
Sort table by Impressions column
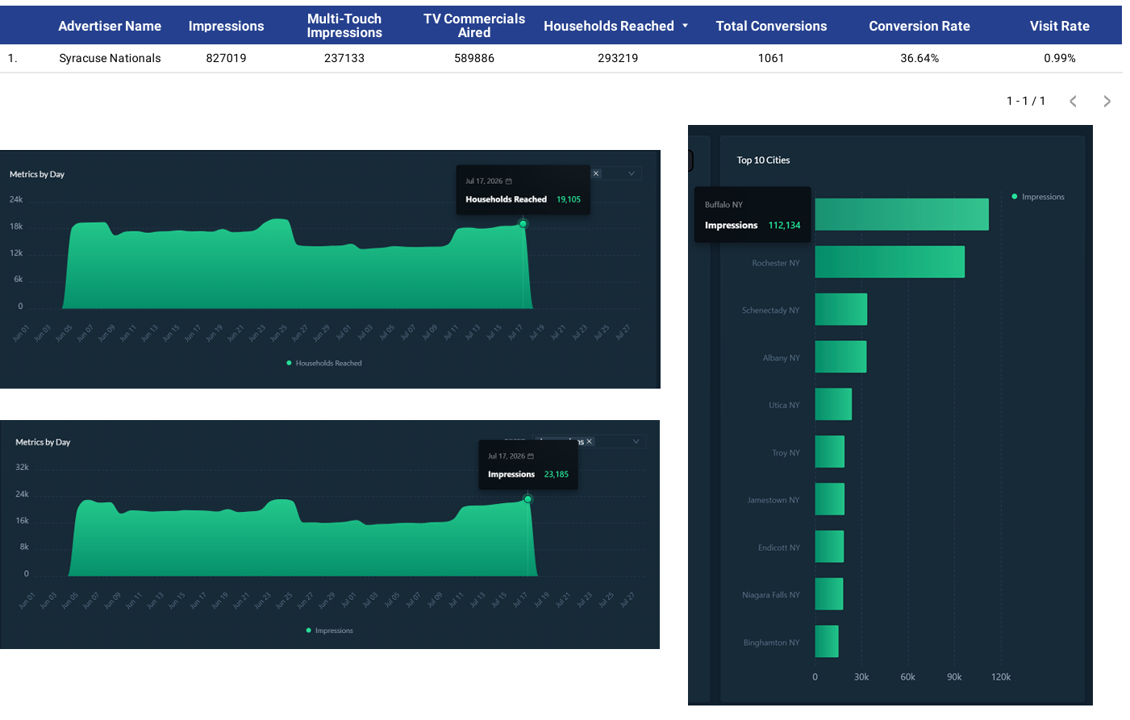tap(226, 26)
